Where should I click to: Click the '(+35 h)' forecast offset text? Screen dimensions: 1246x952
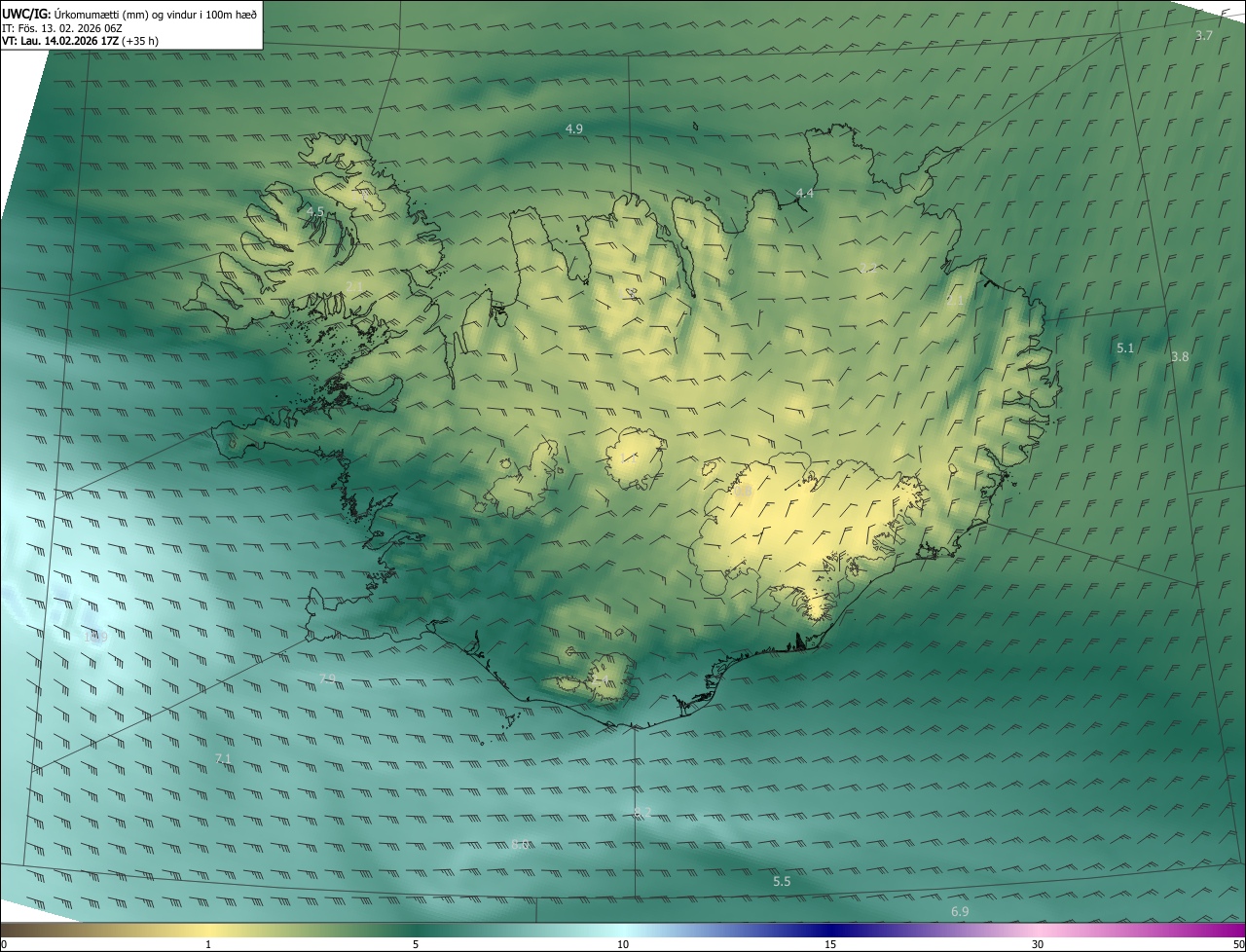coord(141,41)
